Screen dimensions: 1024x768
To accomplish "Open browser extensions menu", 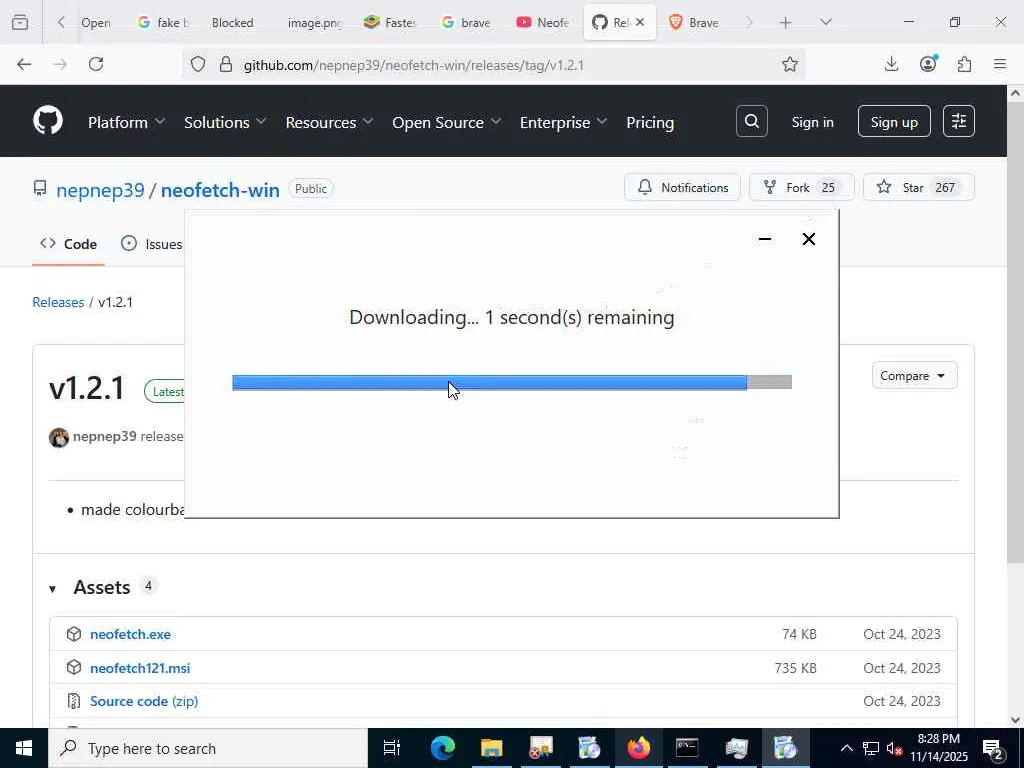I will 964,64.
